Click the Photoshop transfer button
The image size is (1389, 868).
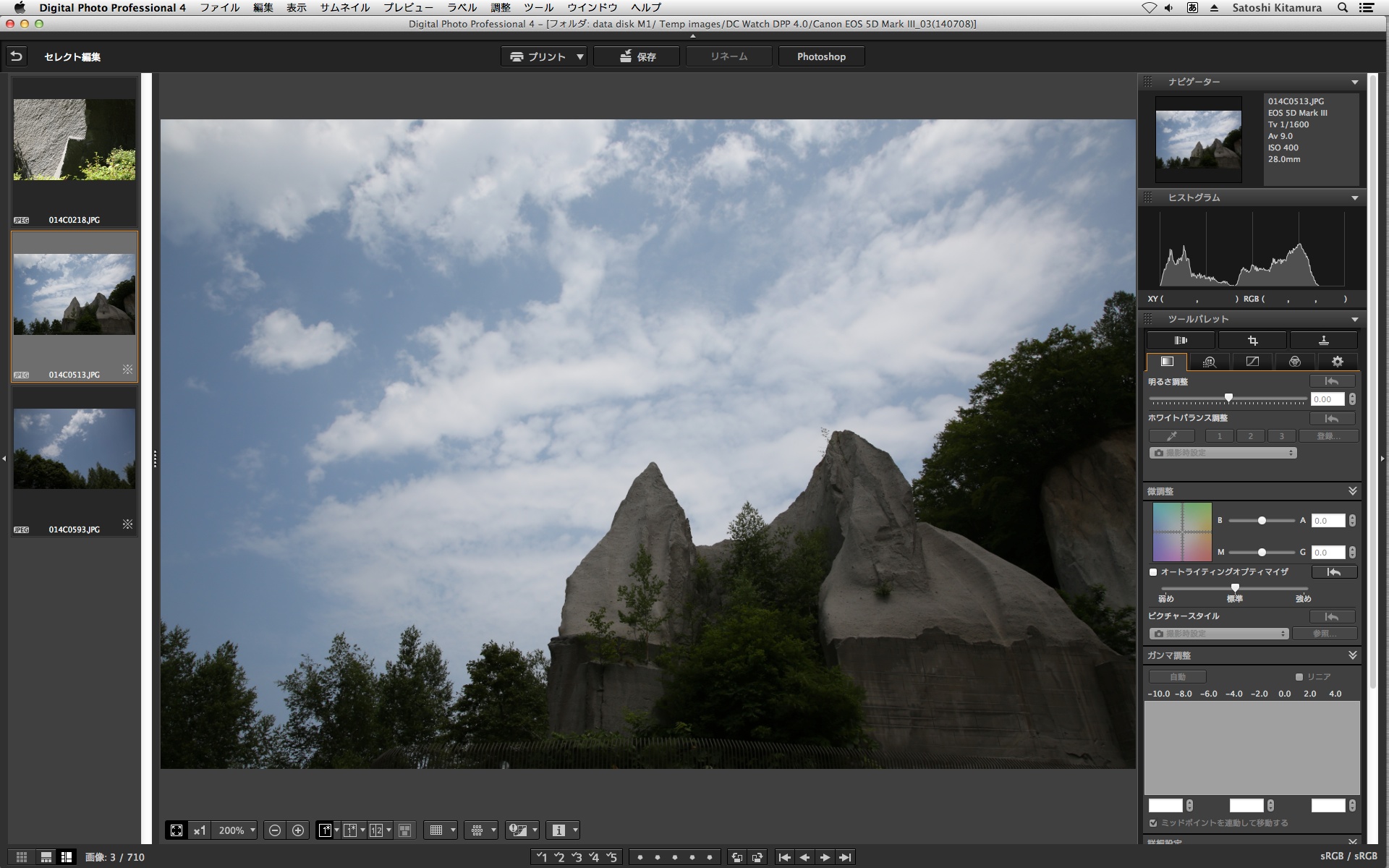(x=821, y=56)
